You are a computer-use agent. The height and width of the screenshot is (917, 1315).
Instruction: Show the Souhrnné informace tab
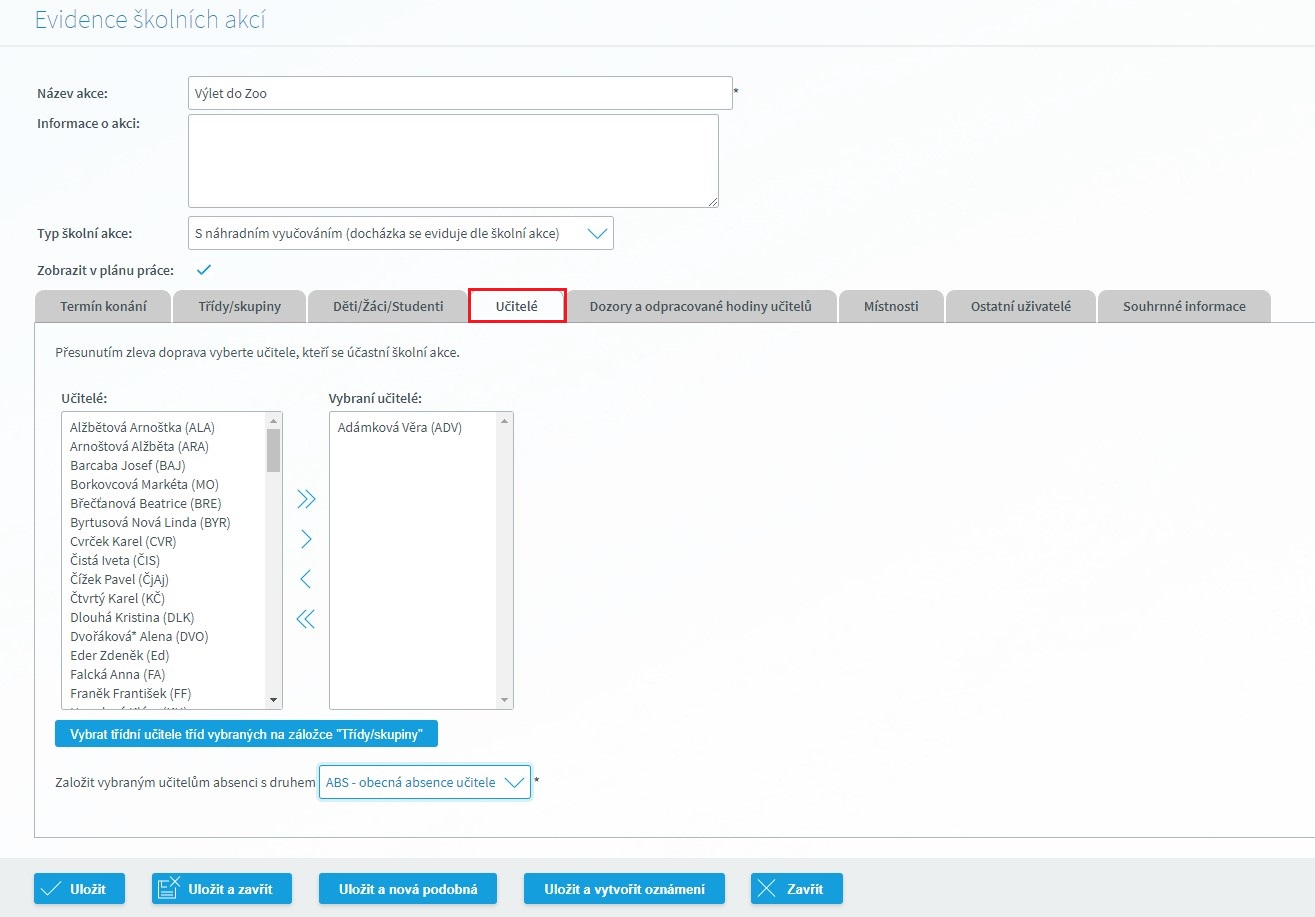[1184, 306]
